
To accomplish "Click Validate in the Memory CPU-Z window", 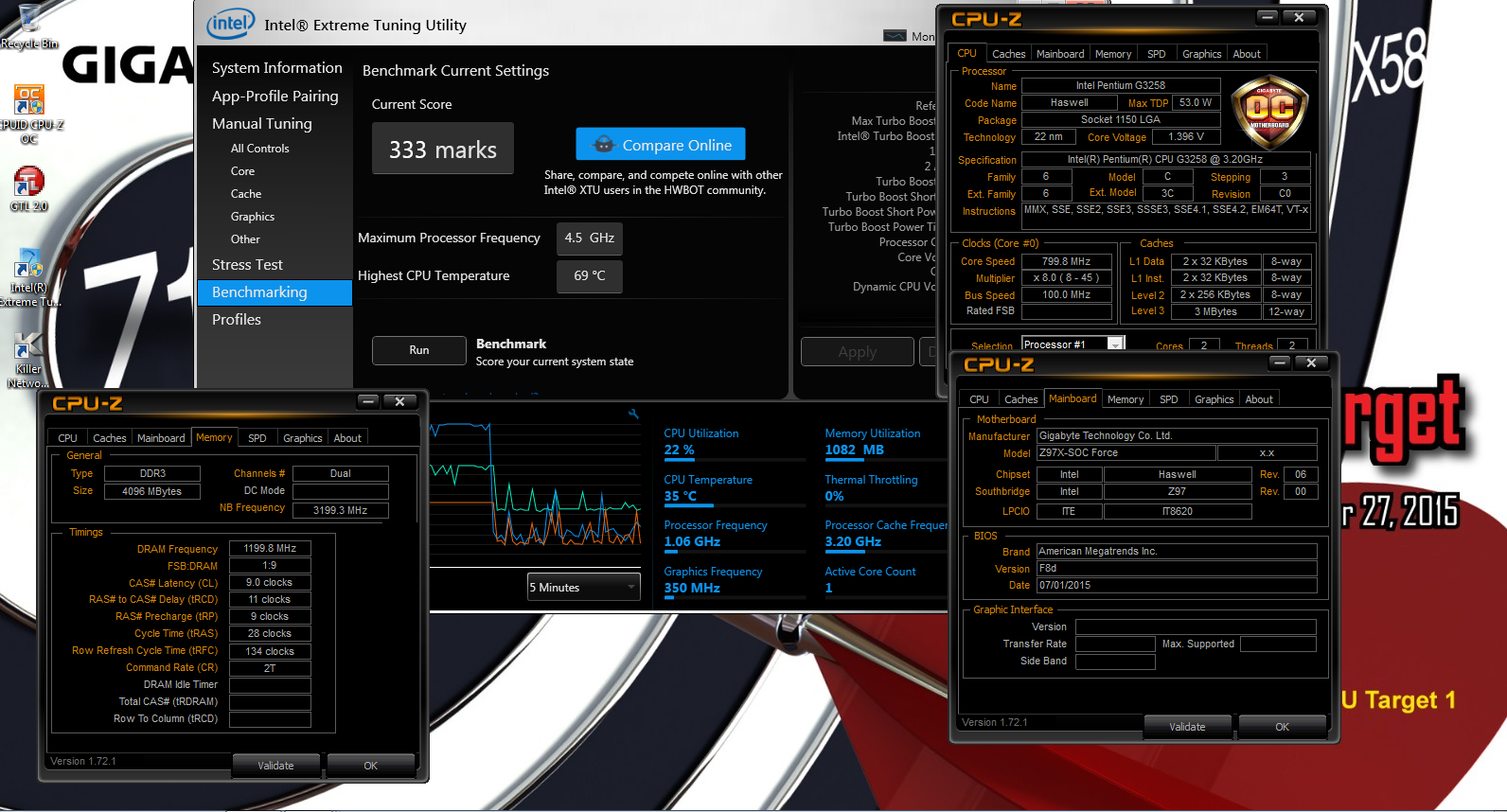I will [x=275, y=766].
